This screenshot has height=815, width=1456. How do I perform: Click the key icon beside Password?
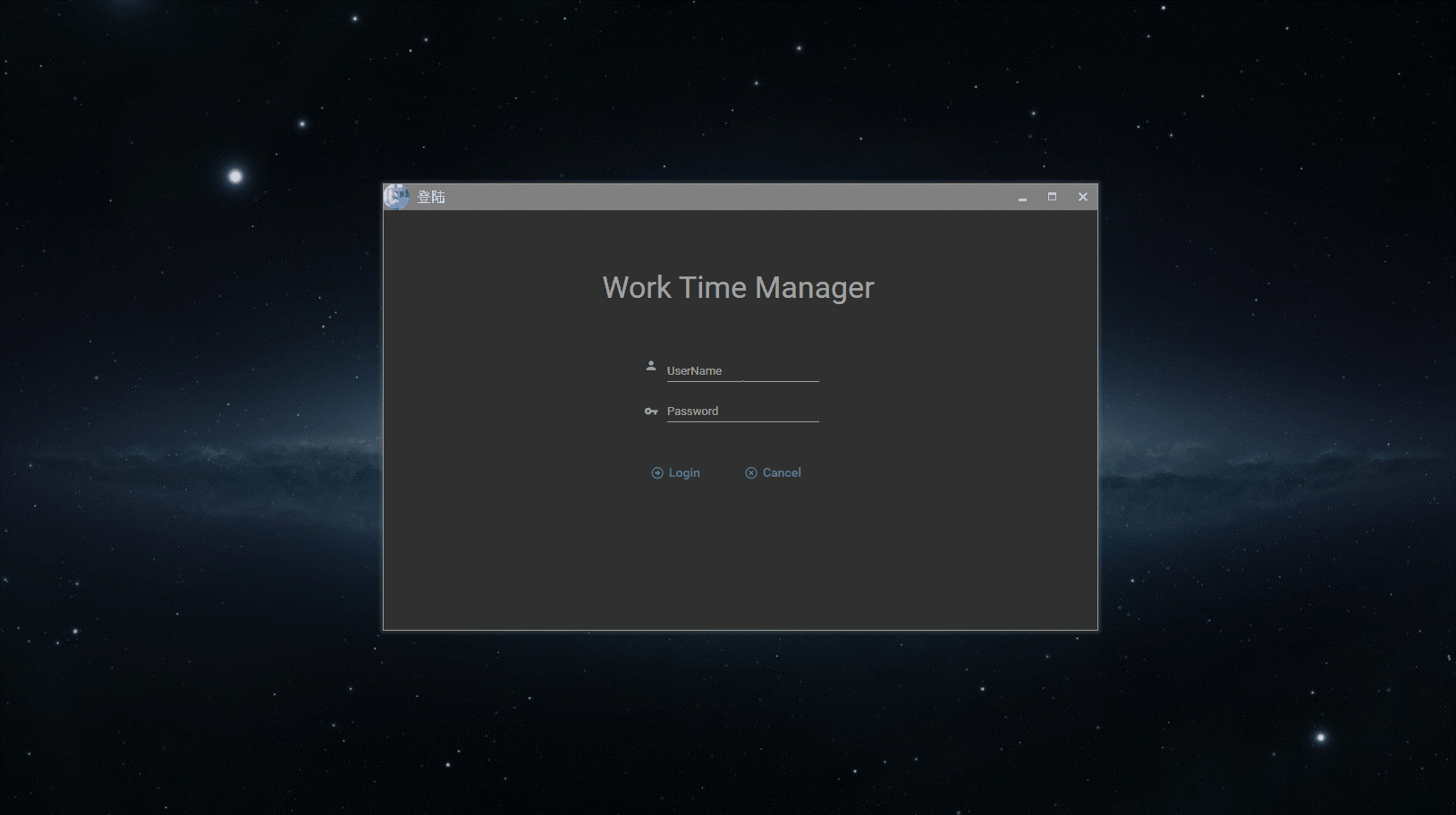pyautogui.click(x=651, y=412)
